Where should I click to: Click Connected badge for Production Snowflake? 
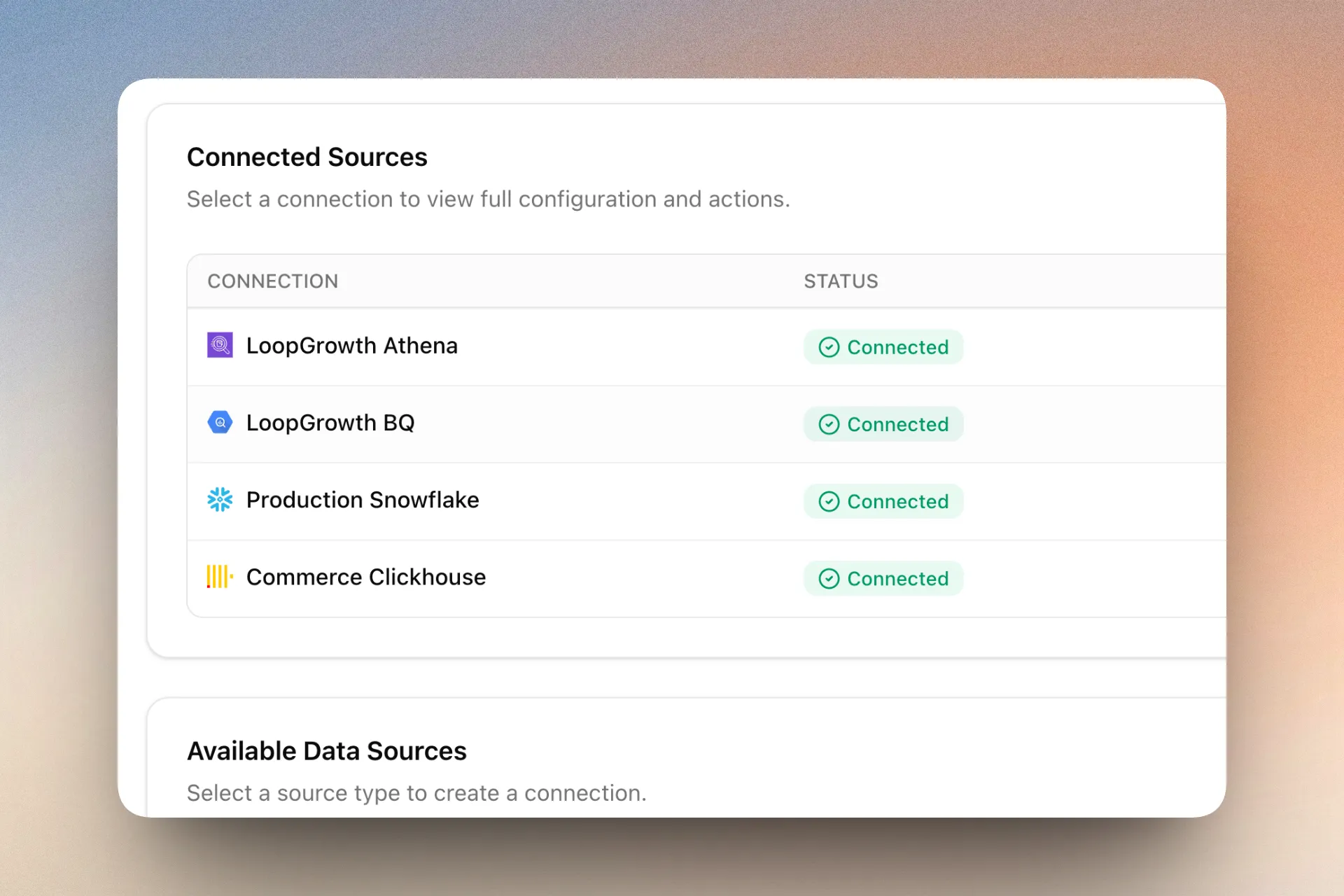883,501
